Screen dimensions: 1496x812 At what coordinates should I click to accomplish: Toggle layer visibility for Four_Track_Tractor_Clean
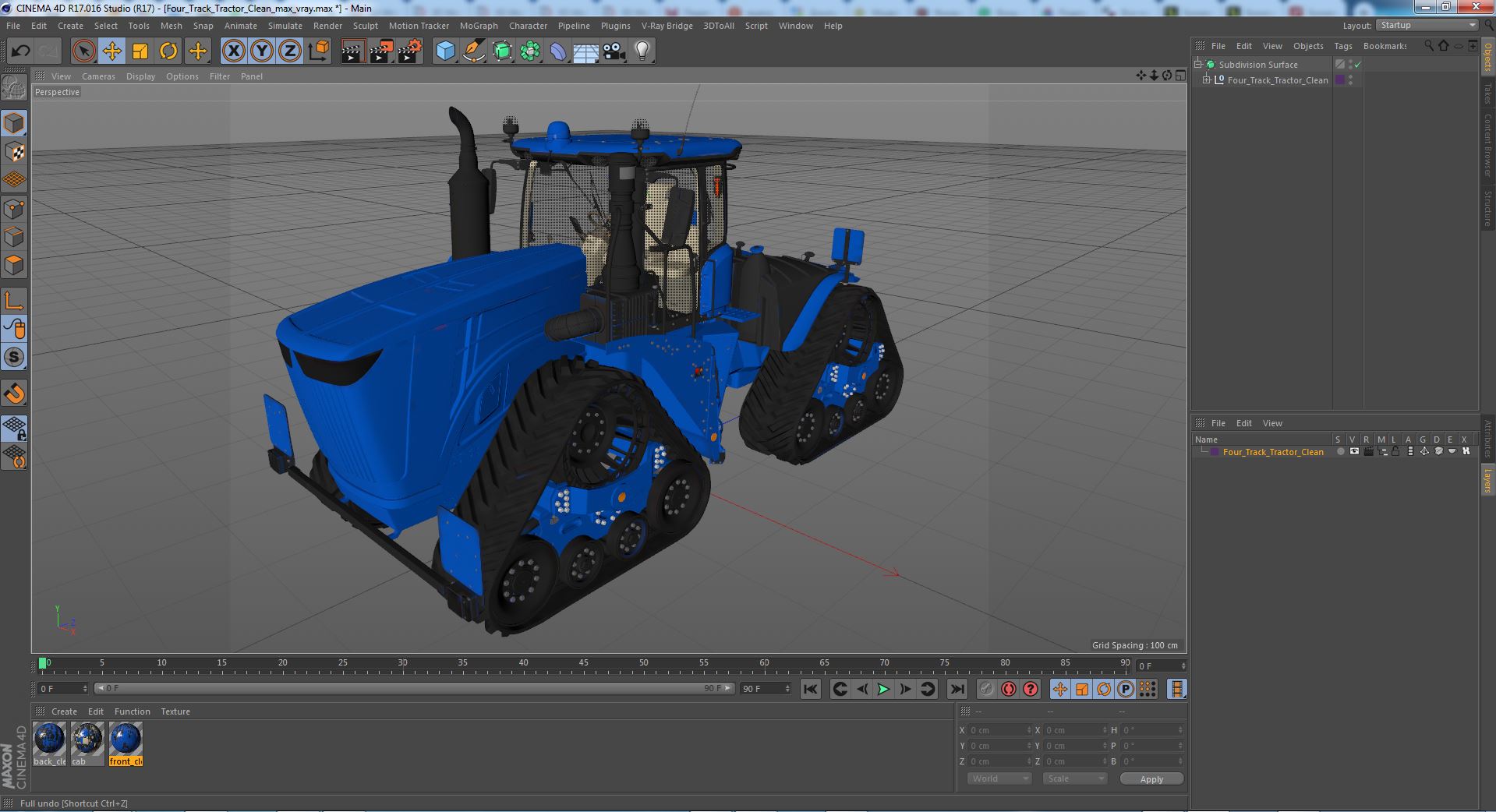tap(1354, 452)
